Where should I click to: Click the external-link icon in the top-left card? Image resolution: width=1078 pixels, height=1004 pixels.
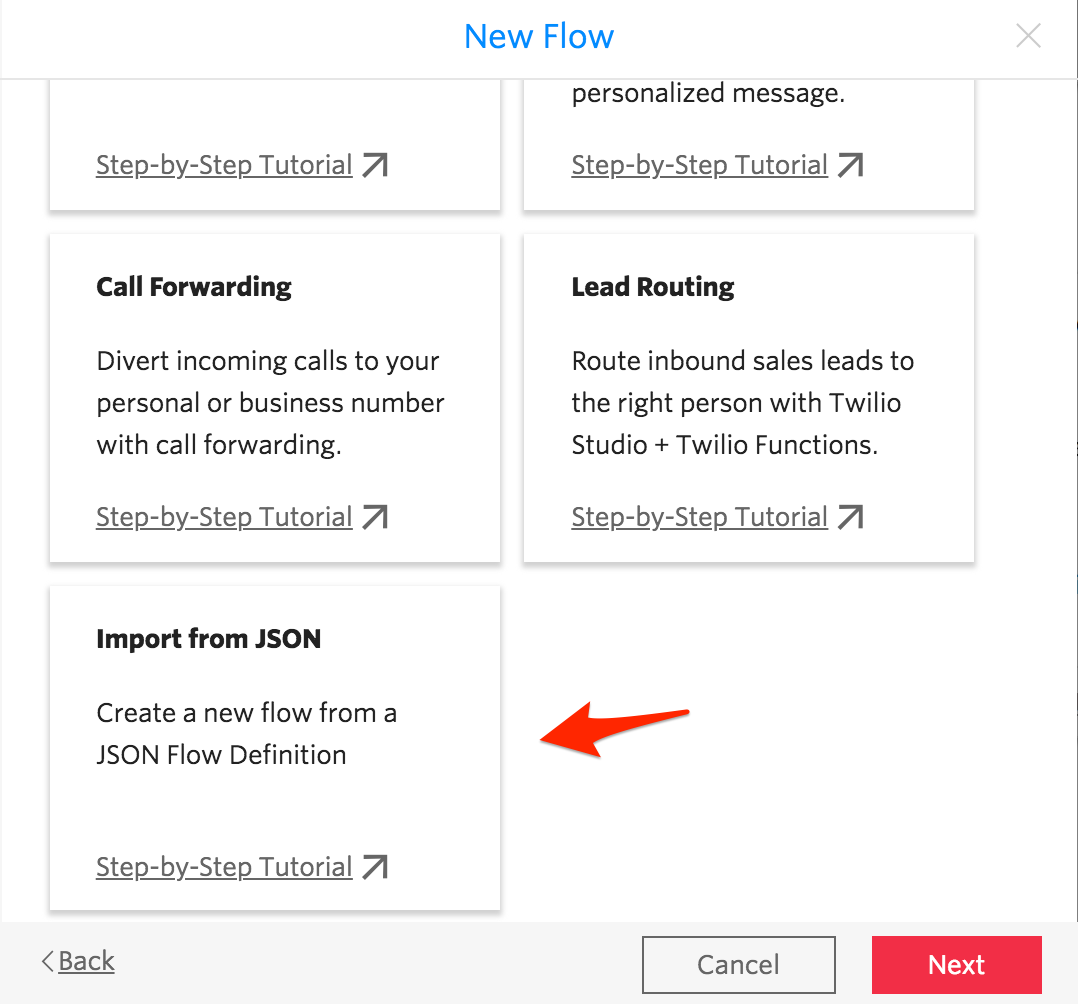click(375, 164)
